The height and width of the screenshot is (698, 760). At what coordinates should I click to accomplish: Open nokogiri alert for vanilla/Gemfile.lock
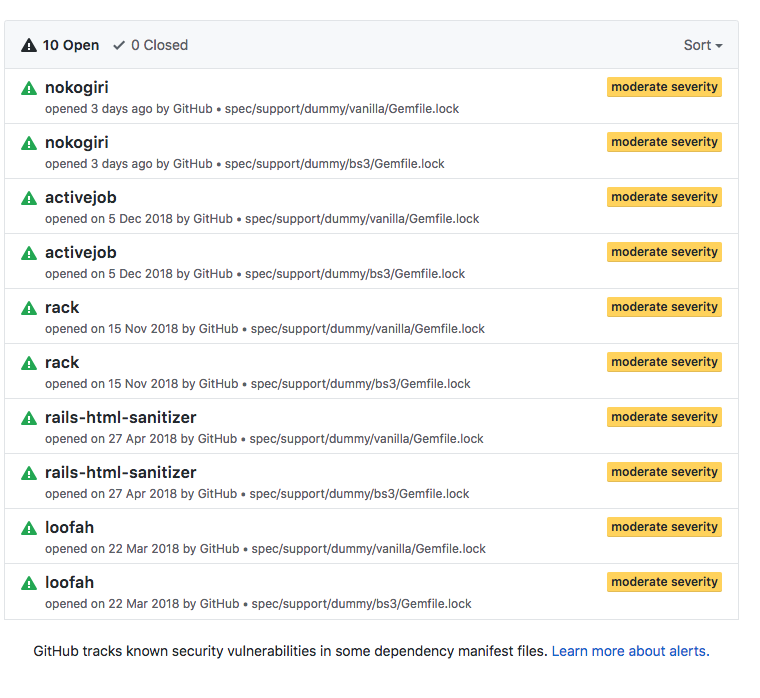click(x=77, y=88)
